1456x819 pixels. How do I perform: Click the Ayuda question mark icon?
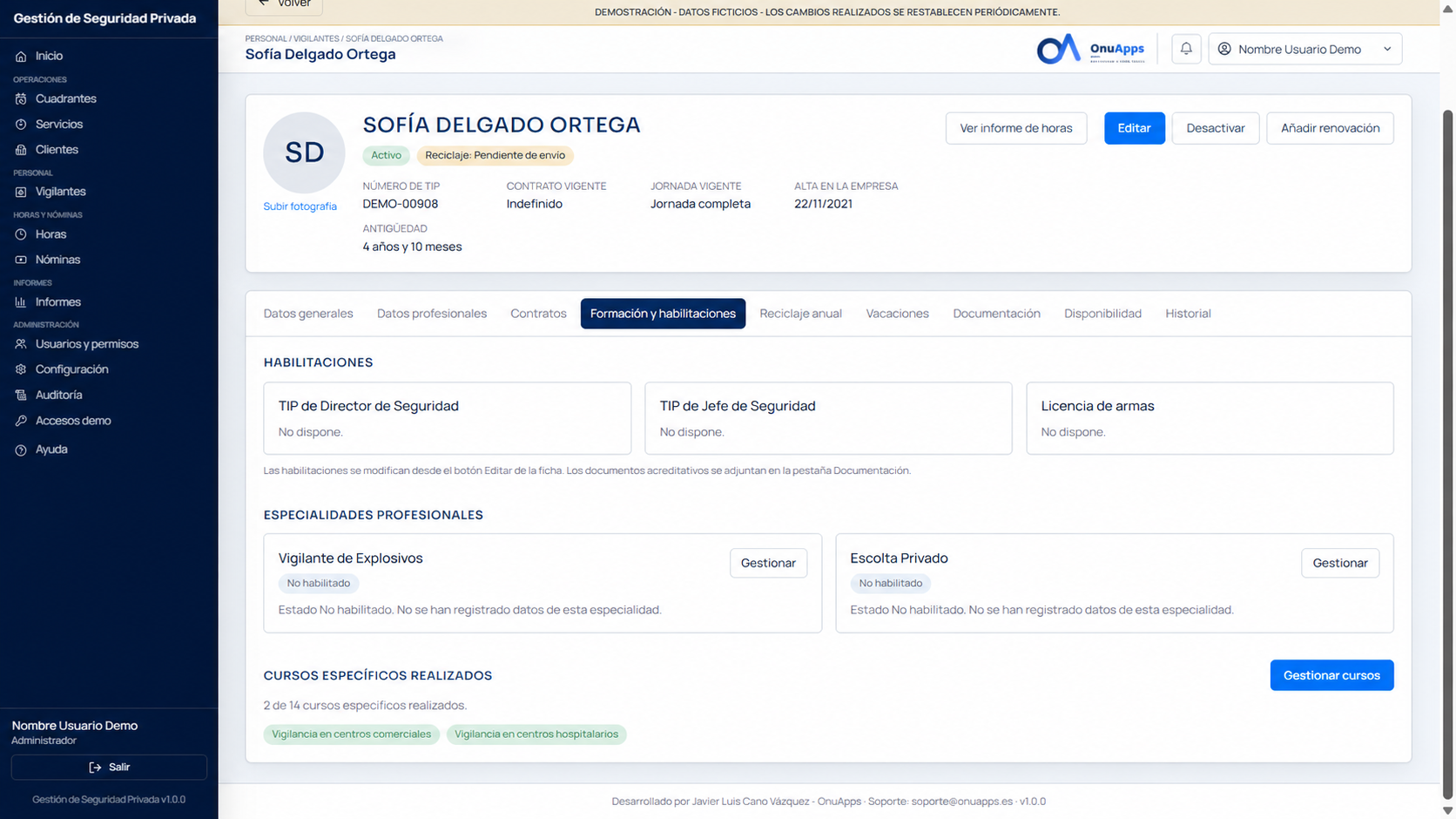pos(21,450)
